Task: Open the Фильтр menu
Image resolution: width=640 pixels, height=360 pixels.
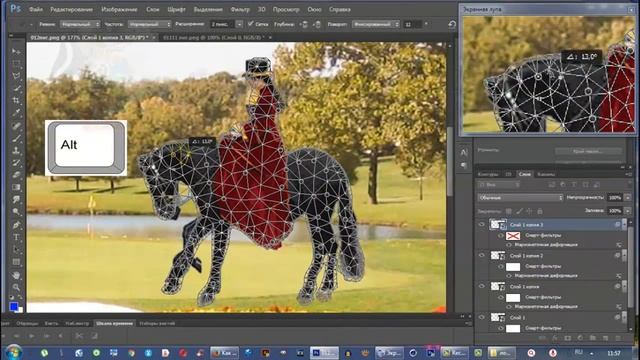Action: click(x=240, y=9)
